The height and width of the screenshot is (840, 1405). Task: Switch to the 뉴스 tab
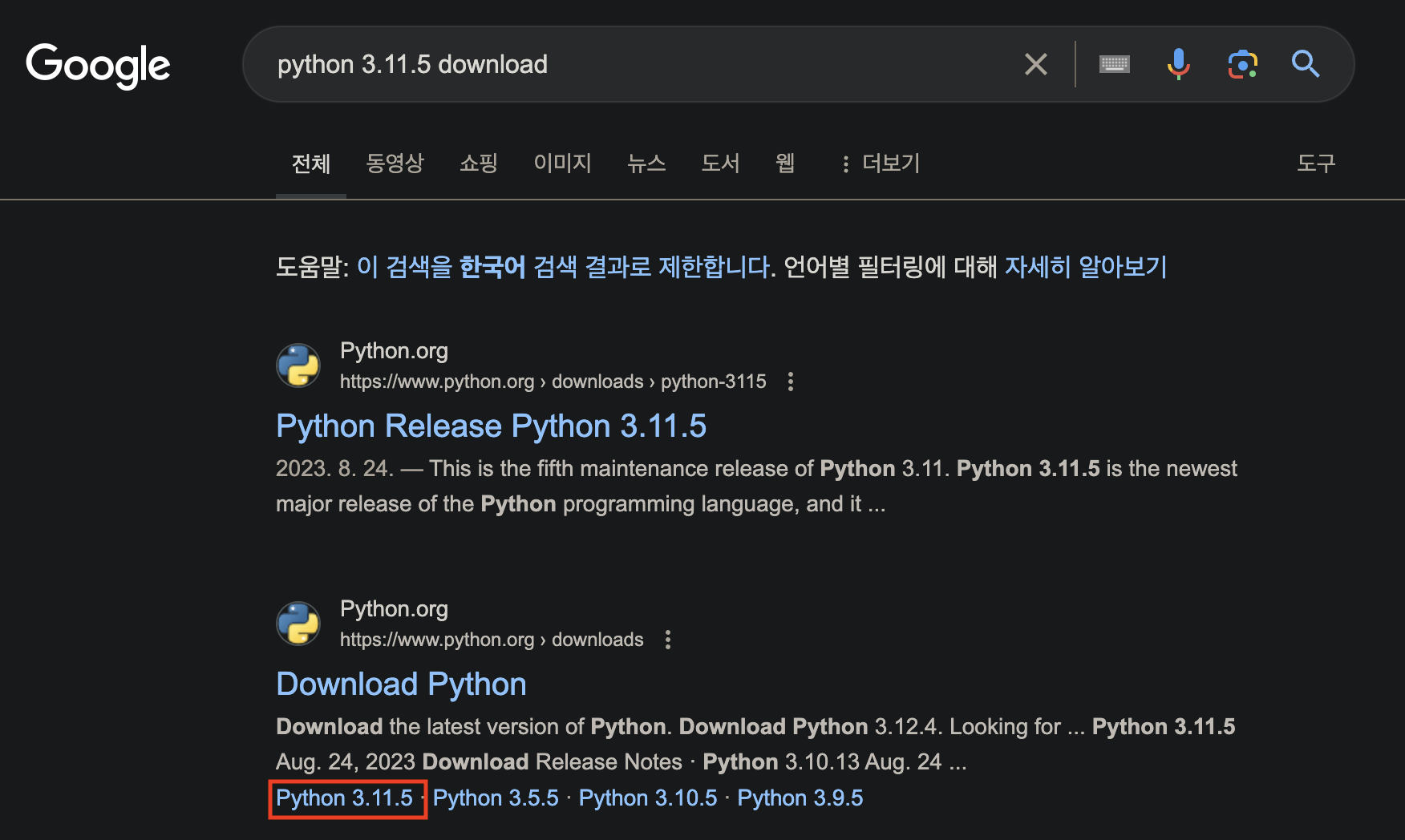[646, 164]
